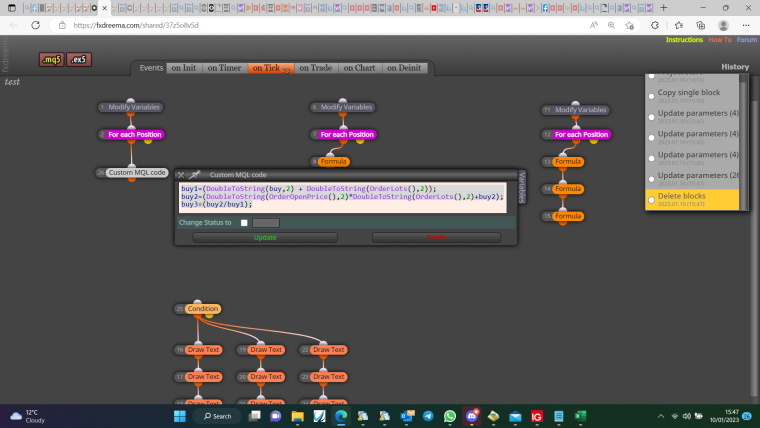Select Draw Text block 22
This screenshot has height=428, width=760.
[x=323, y=349]
